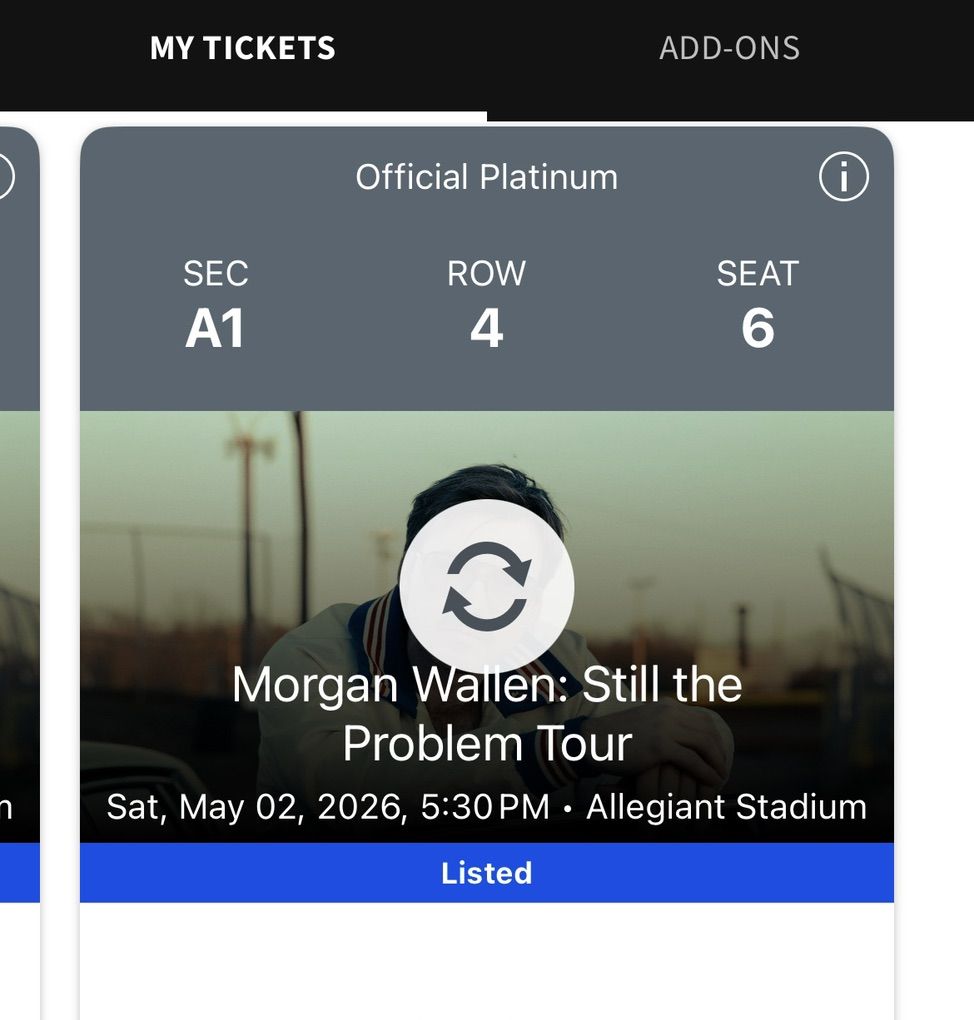Open Morgan Wallen: Still the Problem Tour title
This screenshot has height=1020, width=974.
[486, 714]
